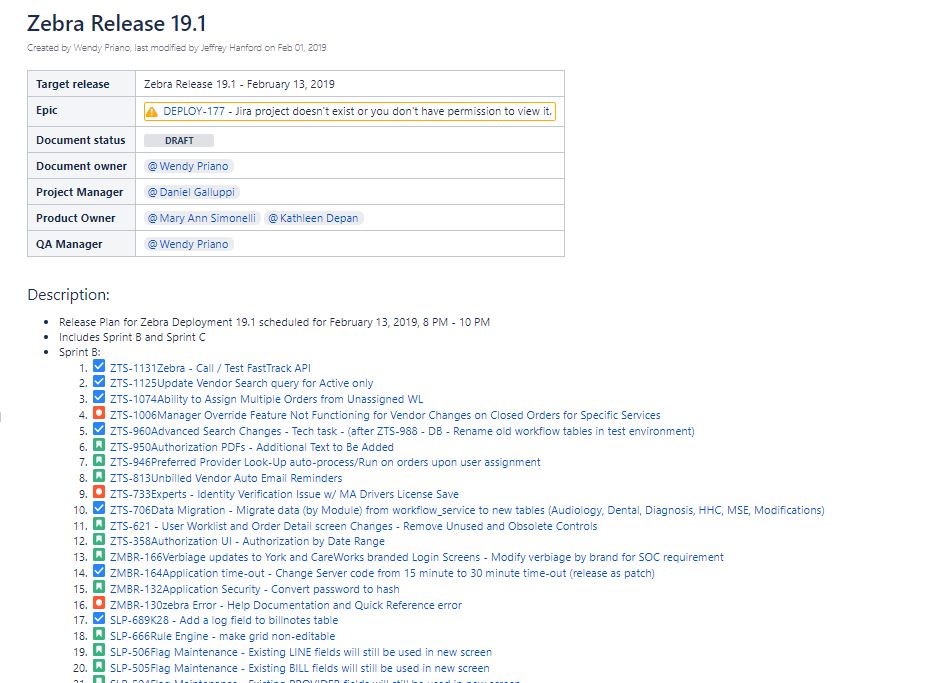The height and width of the screenshot is (683, 932).
Task: Click the green story icon for ZTS-950Authorization PDFs
Action: (99, 445)
